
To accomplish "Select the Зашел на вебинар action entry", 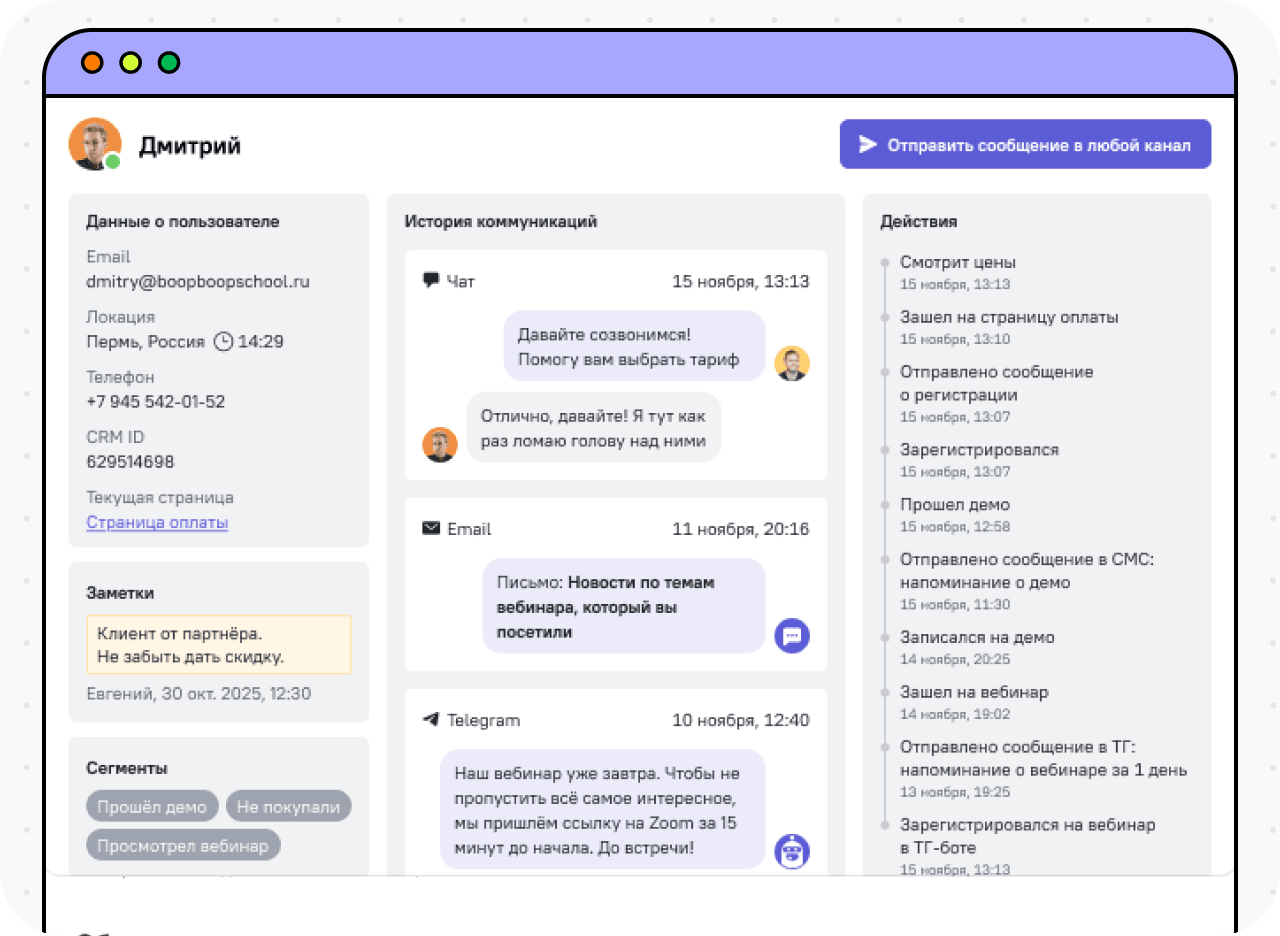I will pyautogui.click(x=974, y=702).
